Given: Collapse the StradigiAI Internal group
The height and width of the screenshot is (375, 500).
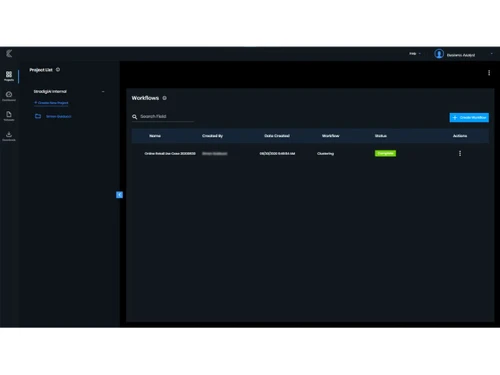Looking at the screenshot, I should [103, 92].
